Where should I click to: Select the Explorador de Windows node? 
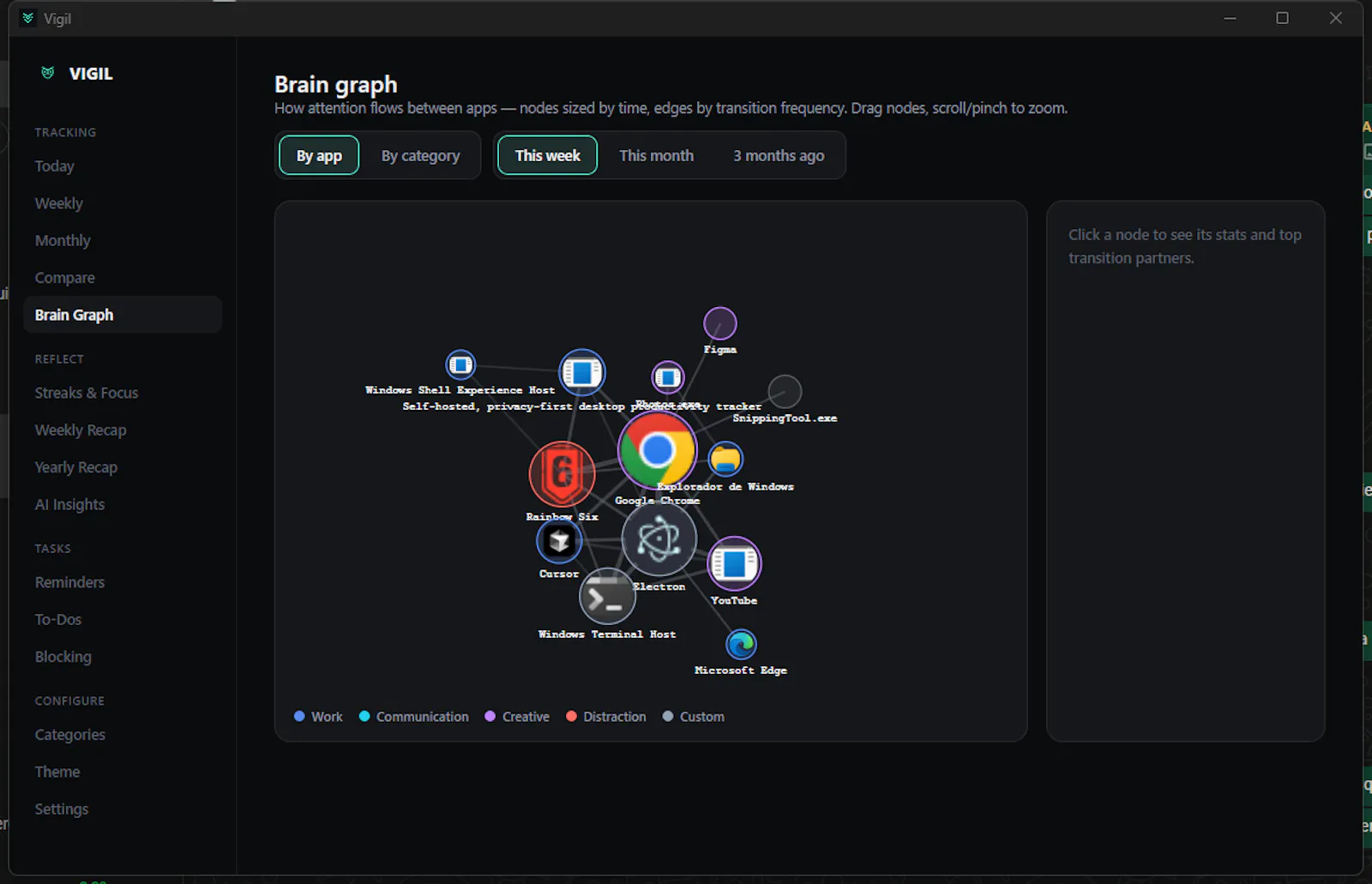tap(725, 459)
